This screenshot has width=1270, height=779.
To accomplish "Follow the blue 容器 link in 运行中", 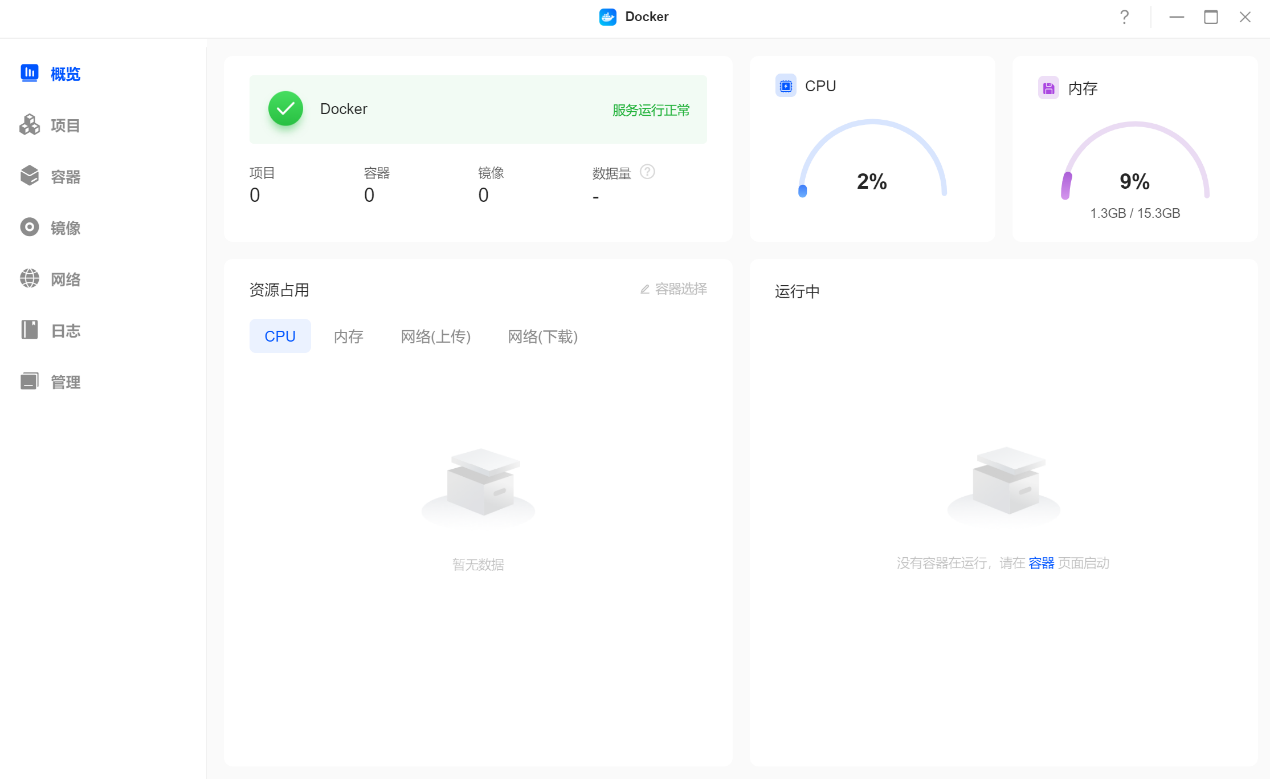I will tap(1042, 563).
